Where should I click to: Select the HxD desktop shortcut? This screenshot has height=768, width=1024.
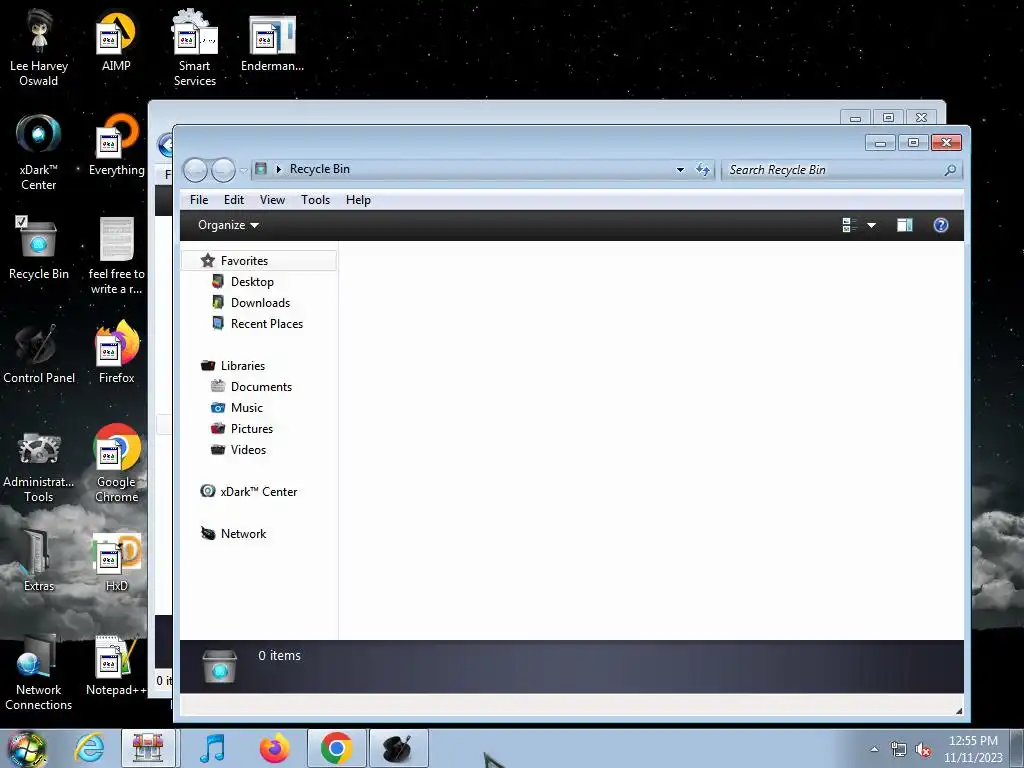pyautogui.click(x=116, y=562)
